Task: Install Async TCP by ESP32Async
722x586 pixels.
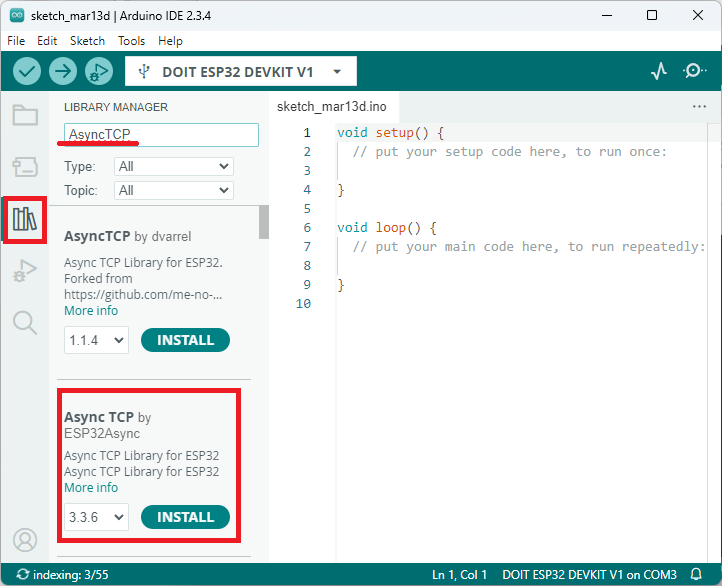Action: point(185,517)
